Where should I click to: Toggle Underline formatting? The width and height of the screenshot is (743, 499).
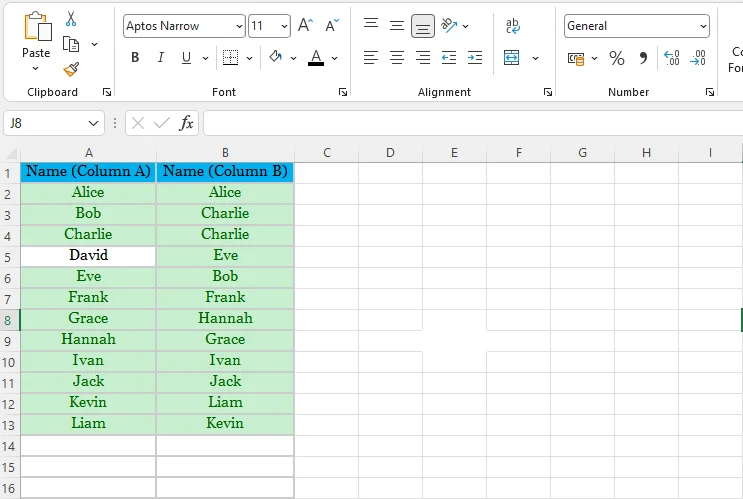tap(186, 58)
